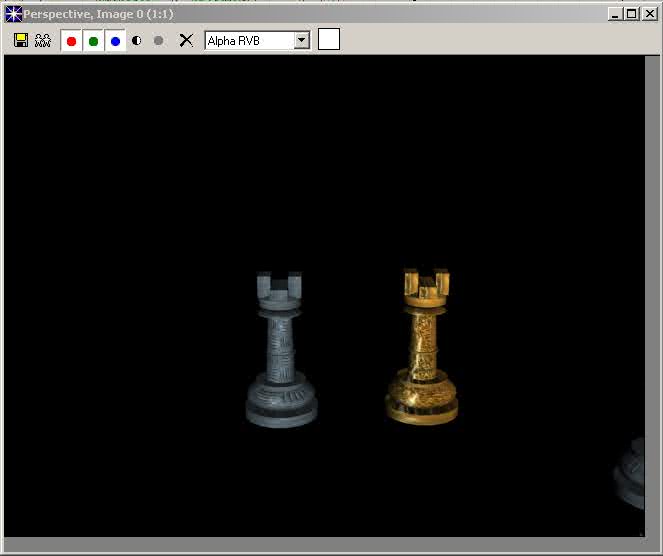Enable monochrome display gray circle icon
663x556 pixels.
(x=158, y=41)
